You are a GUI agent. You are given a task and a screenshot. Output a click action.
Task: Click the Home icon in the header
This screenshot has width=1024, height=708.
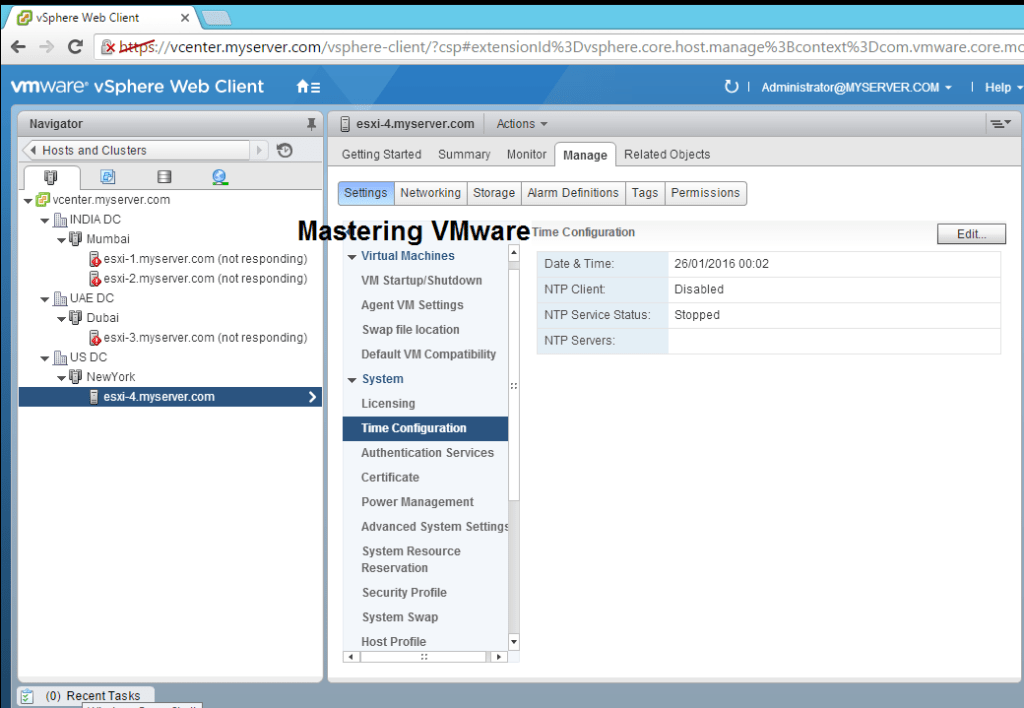[x=301, y=86]
